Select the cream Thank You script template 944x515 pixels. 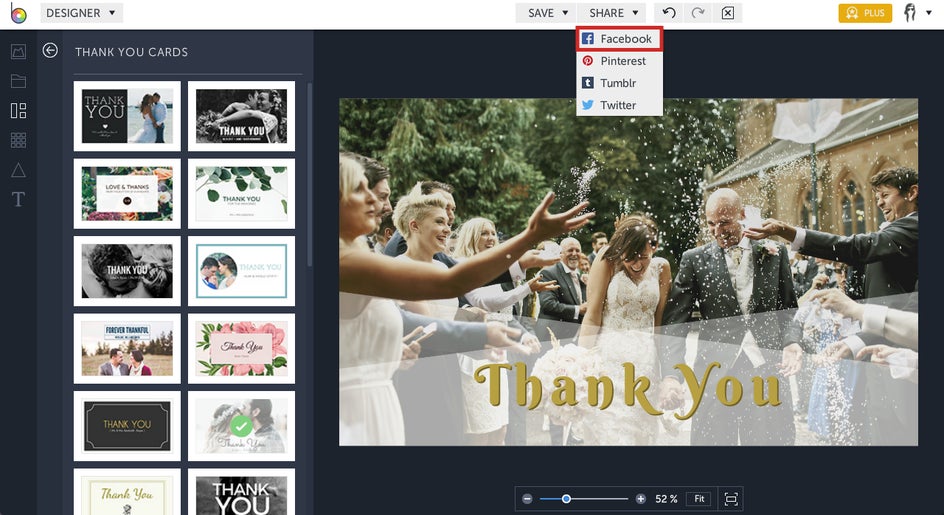pos(127,492)
